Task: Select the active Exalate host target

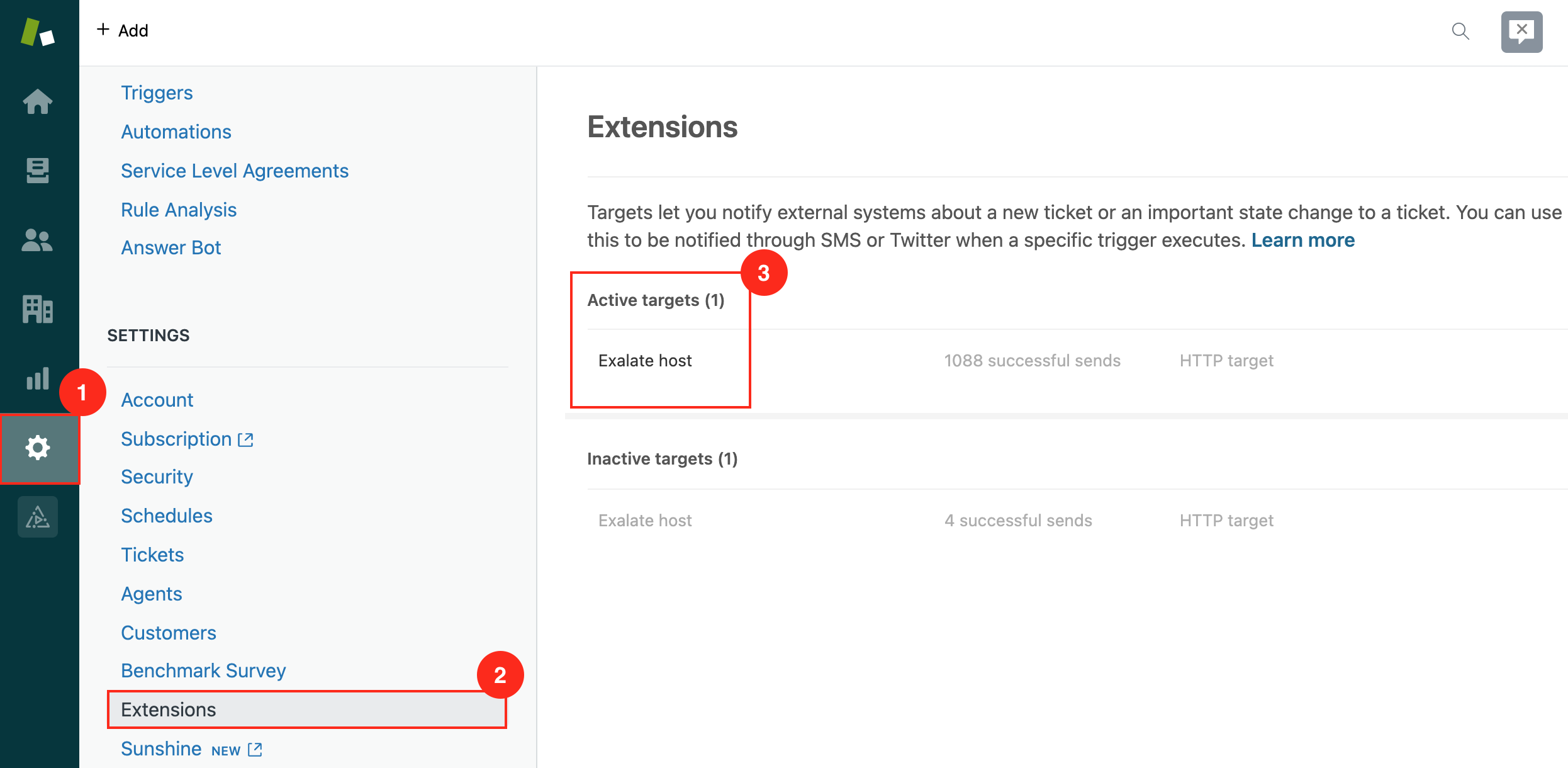Action: coord(645,361)
